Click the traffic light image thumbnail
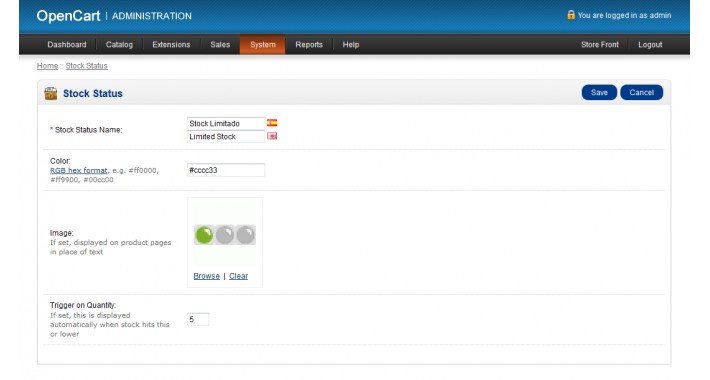Image resolution: width=710 pixels, height=380 pixels. tap(225, 235)
